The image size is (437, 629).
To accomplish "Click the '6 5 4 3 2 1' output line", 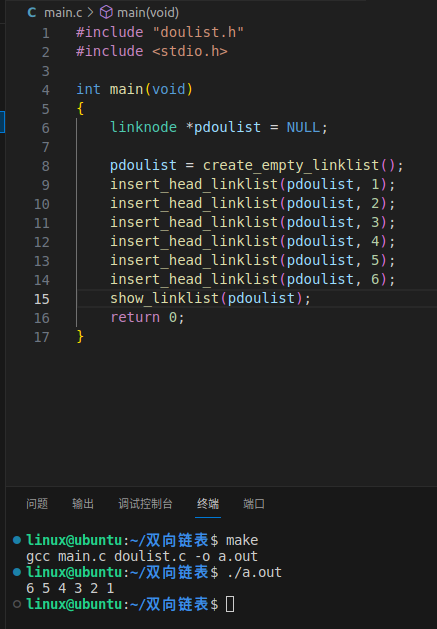I will pyautogui.click(x=70, y=588).
